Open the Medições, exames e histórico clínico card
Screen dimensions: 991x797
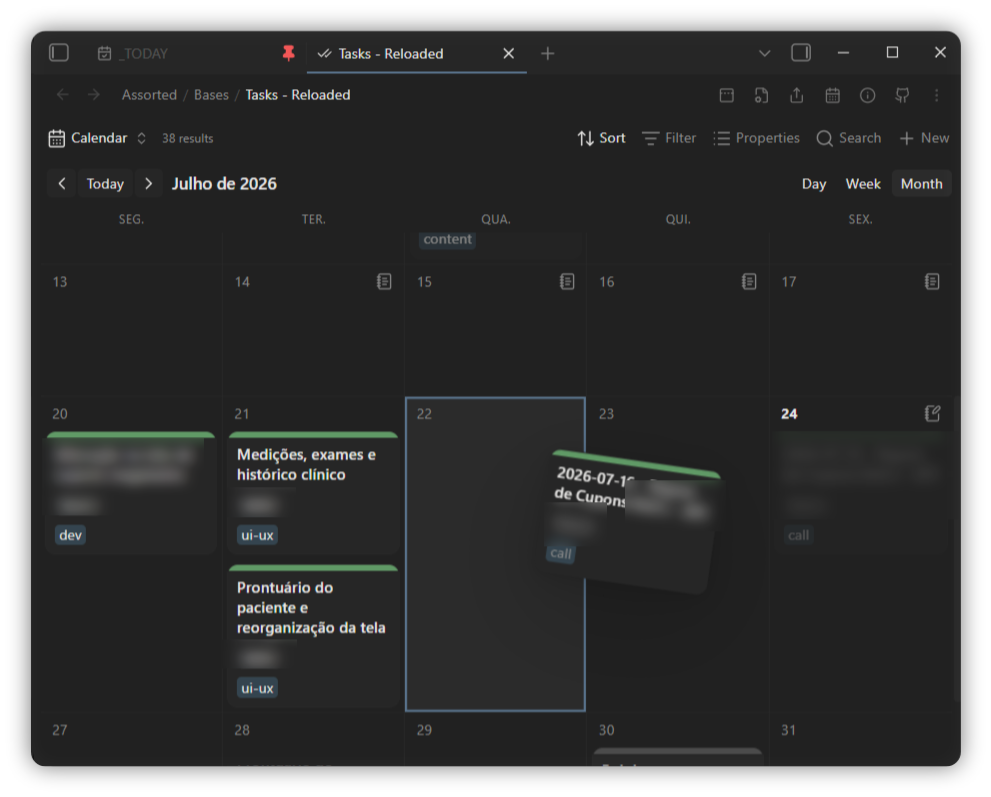point(313,493)
